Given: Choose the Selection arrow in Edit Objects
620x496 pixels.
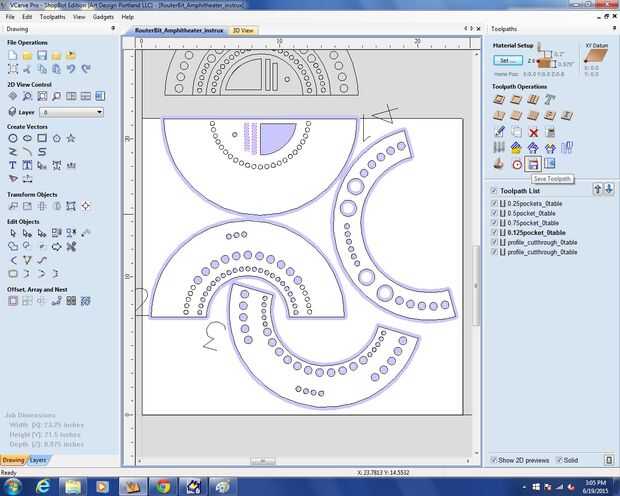Looking at the screenshot, I should (13, 233).
